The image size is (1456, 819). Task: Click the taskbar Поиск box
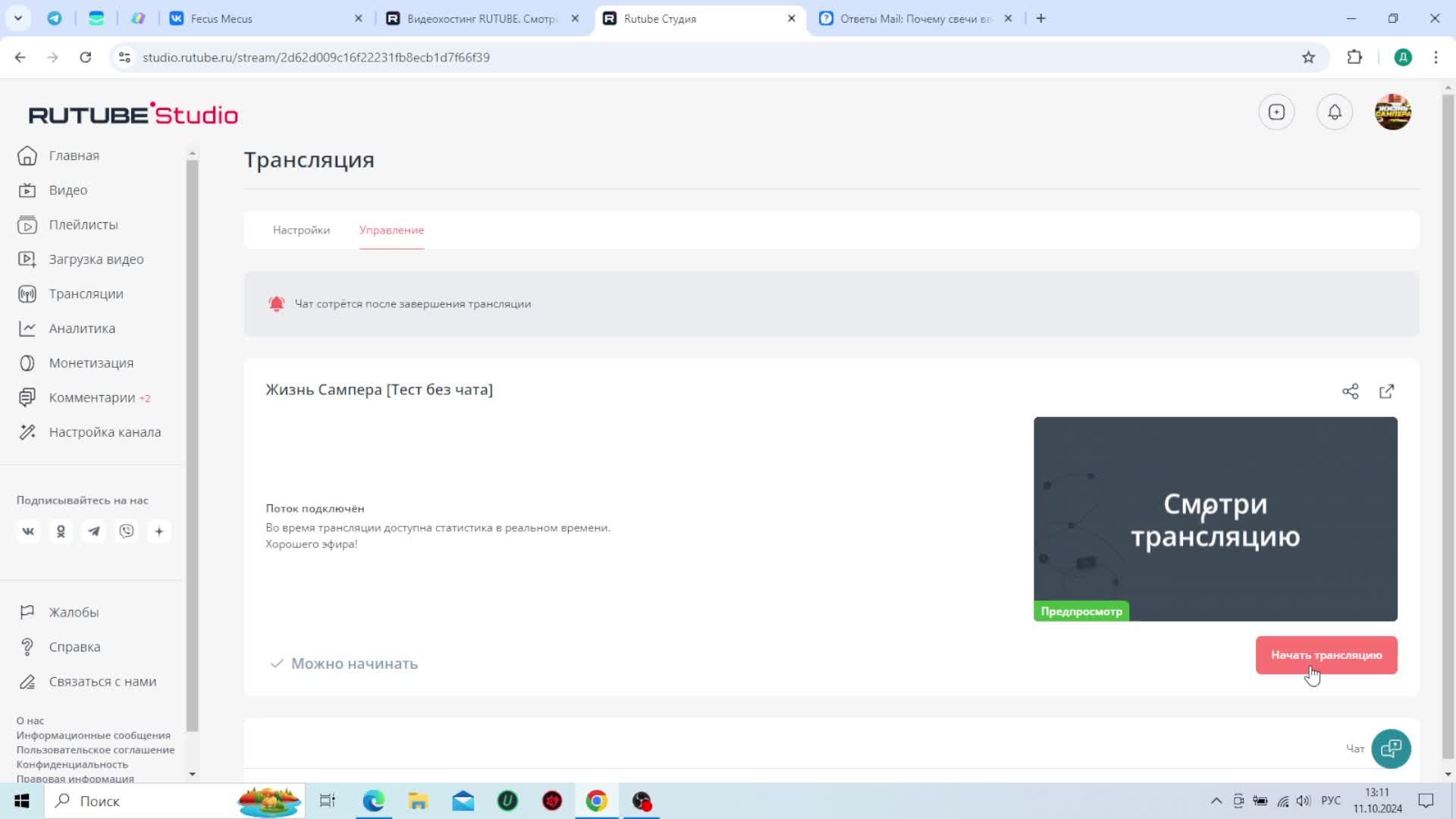174,801
